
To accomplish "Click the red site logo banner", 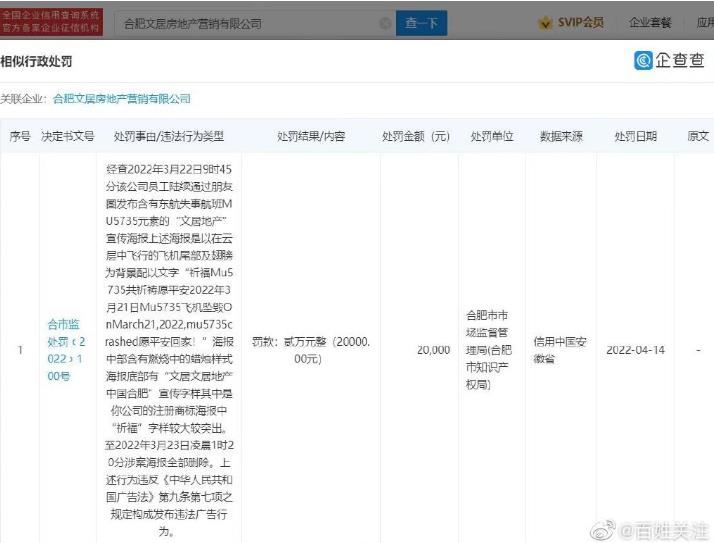I will (51, 21).
